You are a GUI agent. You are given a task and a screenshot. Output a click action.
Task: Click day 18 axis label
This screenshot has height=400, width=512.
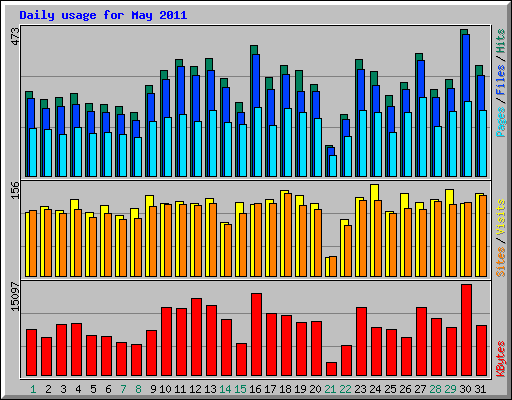[285, 389]
